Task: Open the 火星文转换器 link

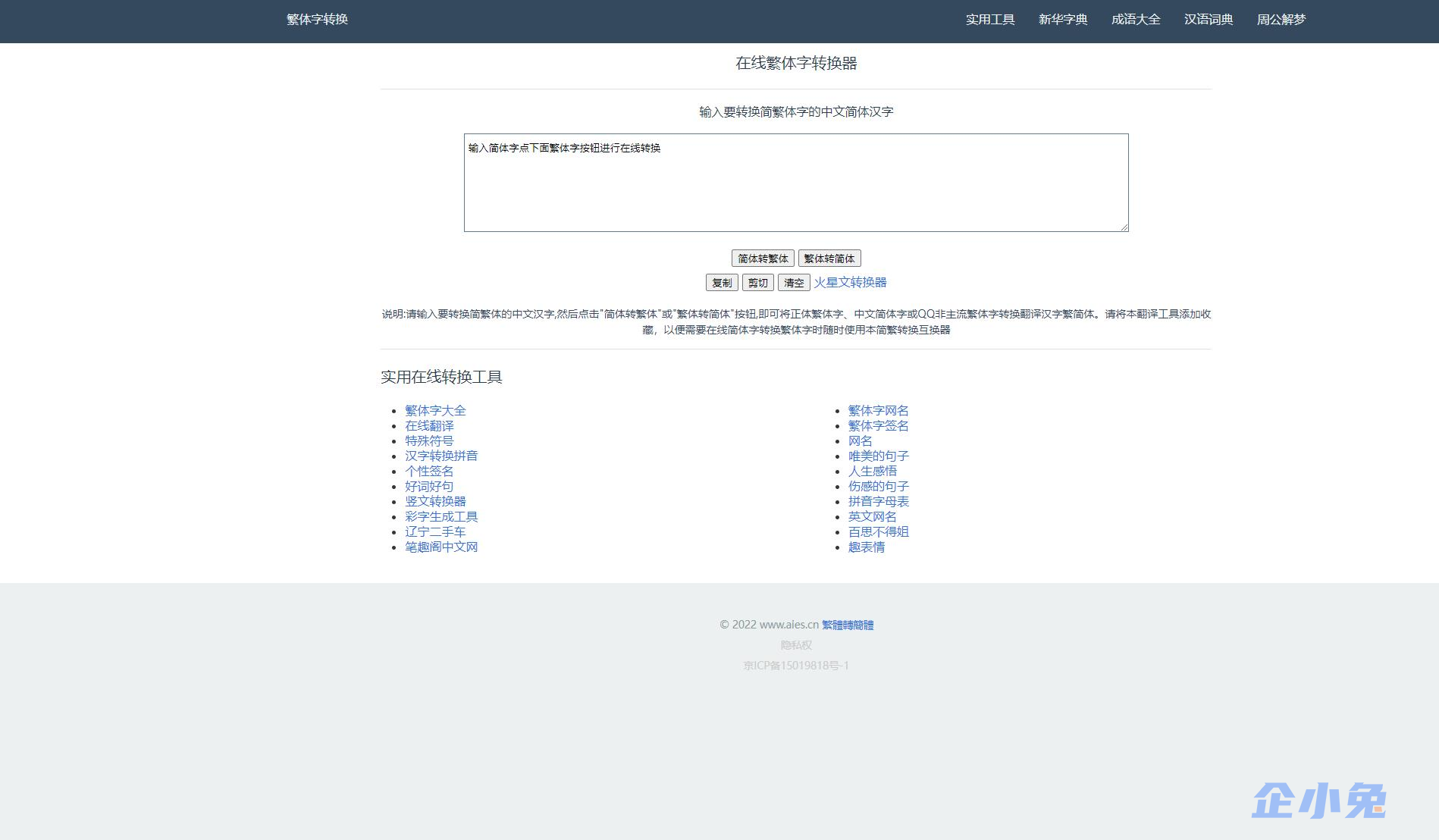Action: click(x=850, y=282)
